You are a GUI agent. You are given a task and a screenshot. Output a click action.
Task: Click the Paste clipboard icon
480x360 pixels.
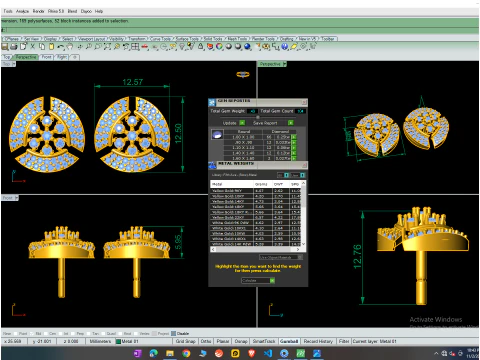coord(52,47)
